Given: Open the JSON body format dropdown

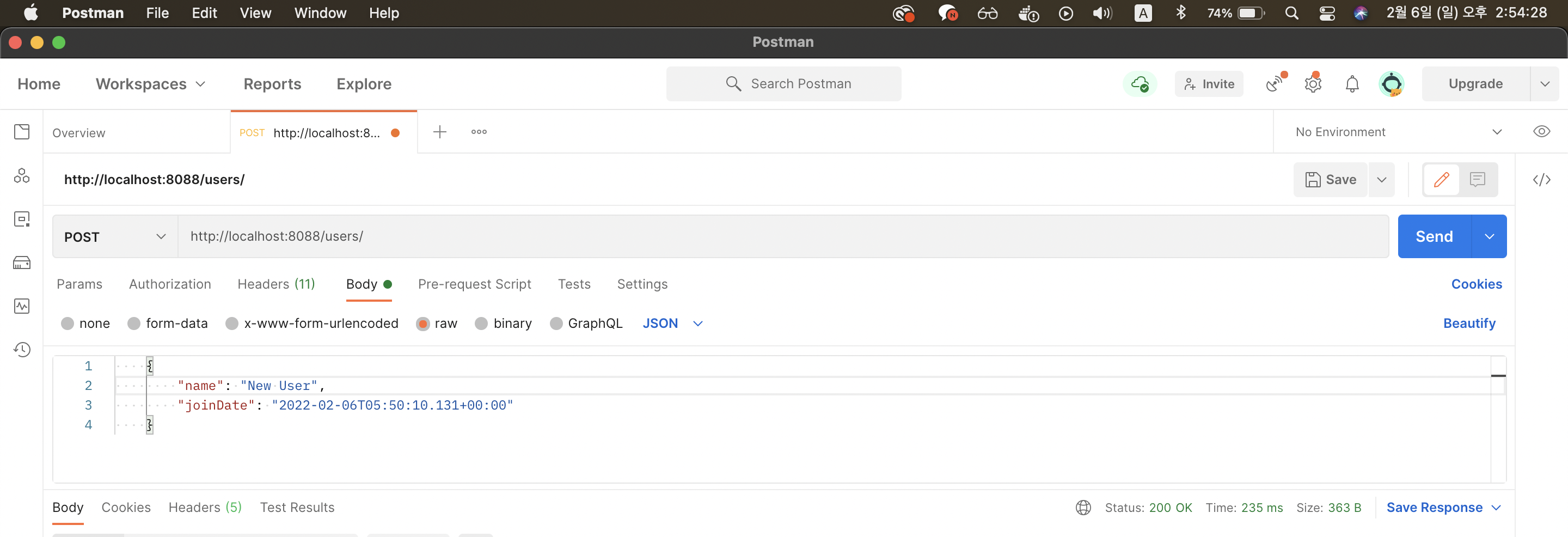Looking at the screenshot, I should point(672,324).
